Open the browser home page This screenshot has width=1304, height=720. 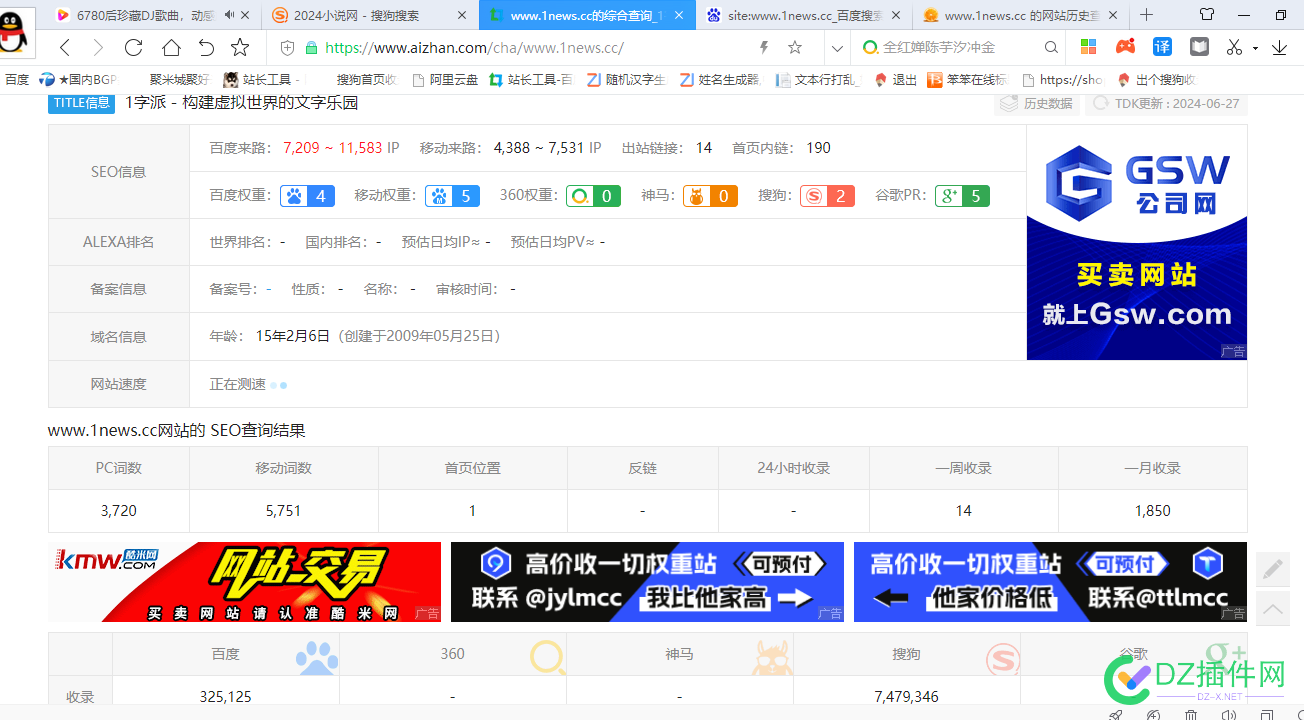pos(171,48)
